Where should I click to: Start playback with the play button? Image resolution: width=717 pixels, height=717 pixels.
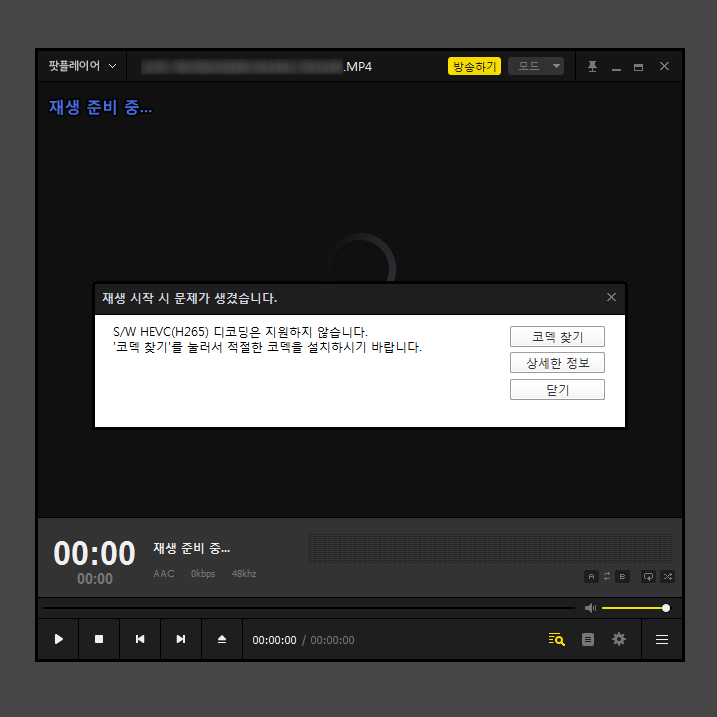coord(58,639)
